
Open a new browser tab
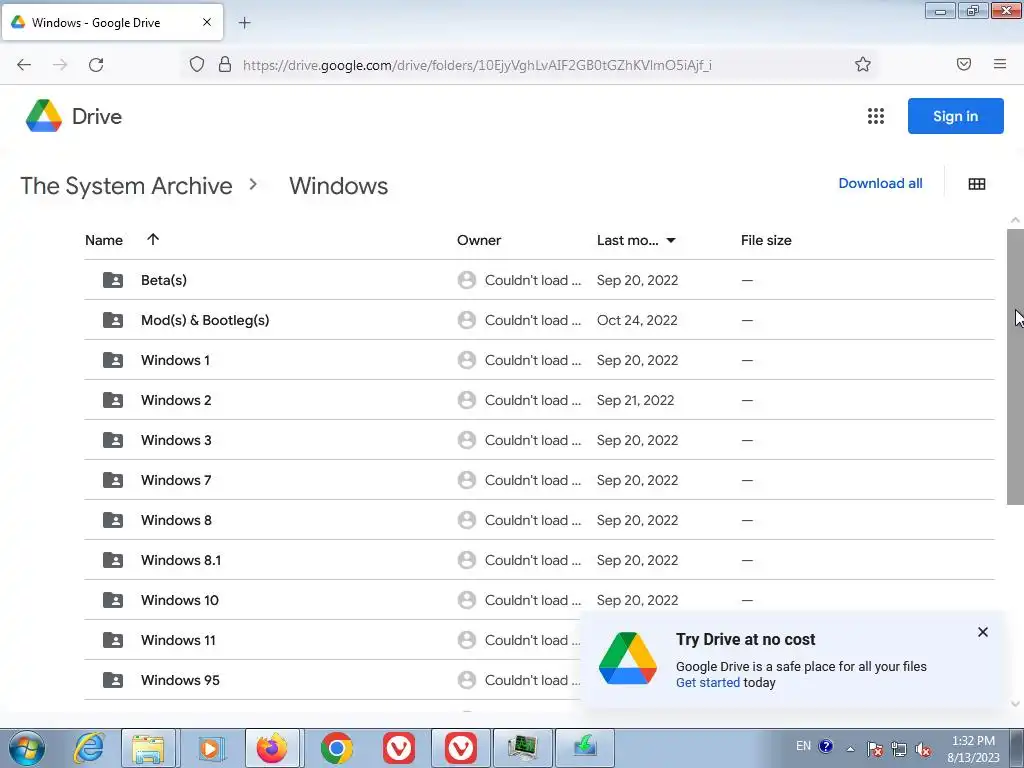click(244, 23)
